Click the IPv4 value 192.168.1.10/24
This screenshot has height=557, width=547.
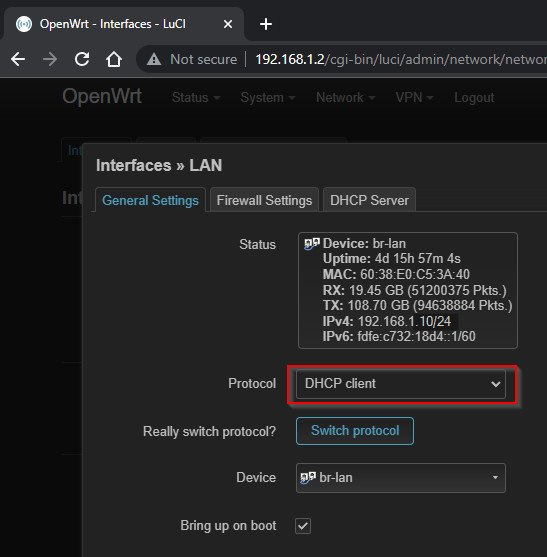(404, 321)
